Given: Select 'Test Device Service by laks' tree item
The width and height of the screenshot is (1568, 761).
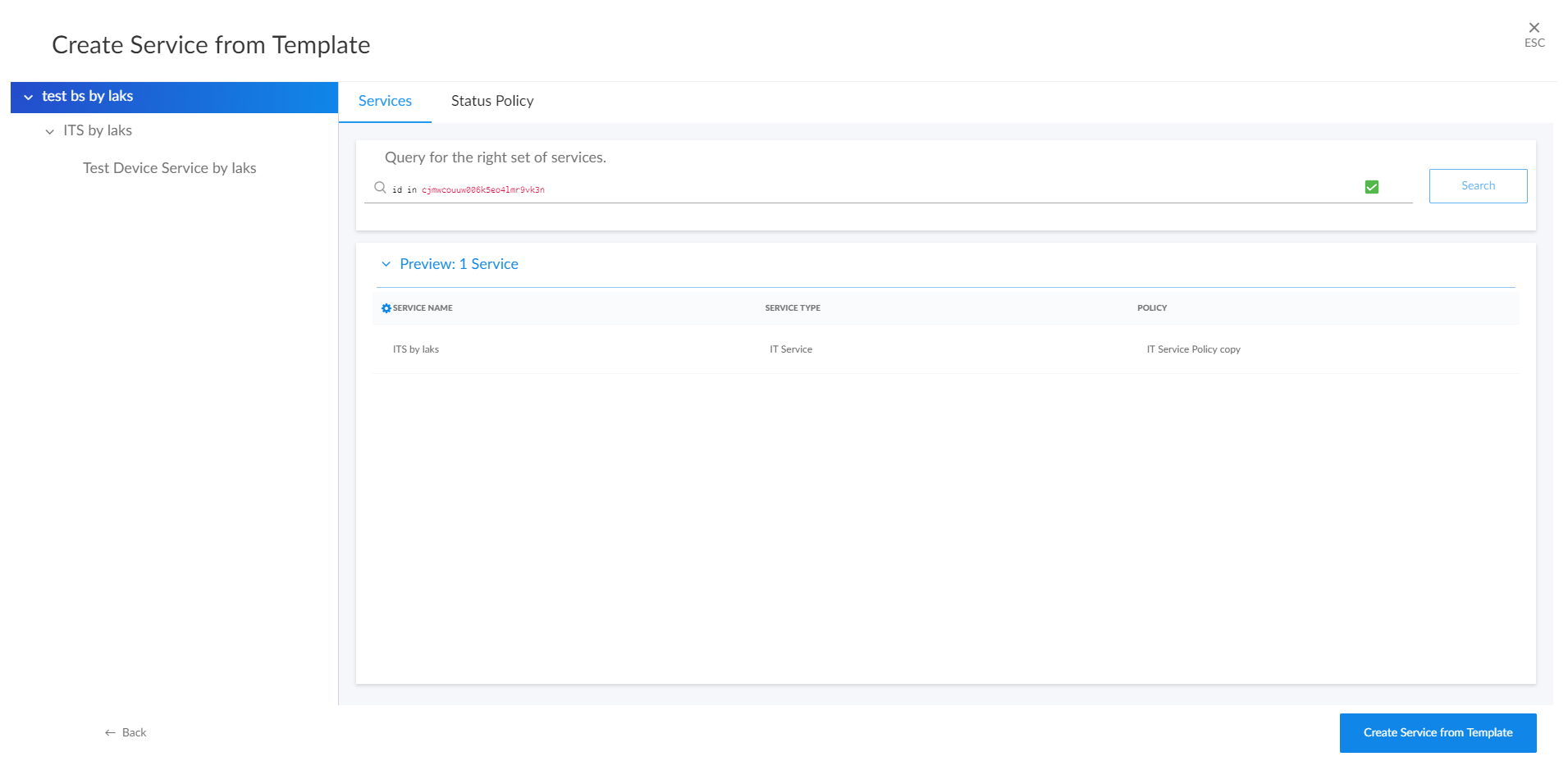Looking at the screenshot, I should (169, 168).
